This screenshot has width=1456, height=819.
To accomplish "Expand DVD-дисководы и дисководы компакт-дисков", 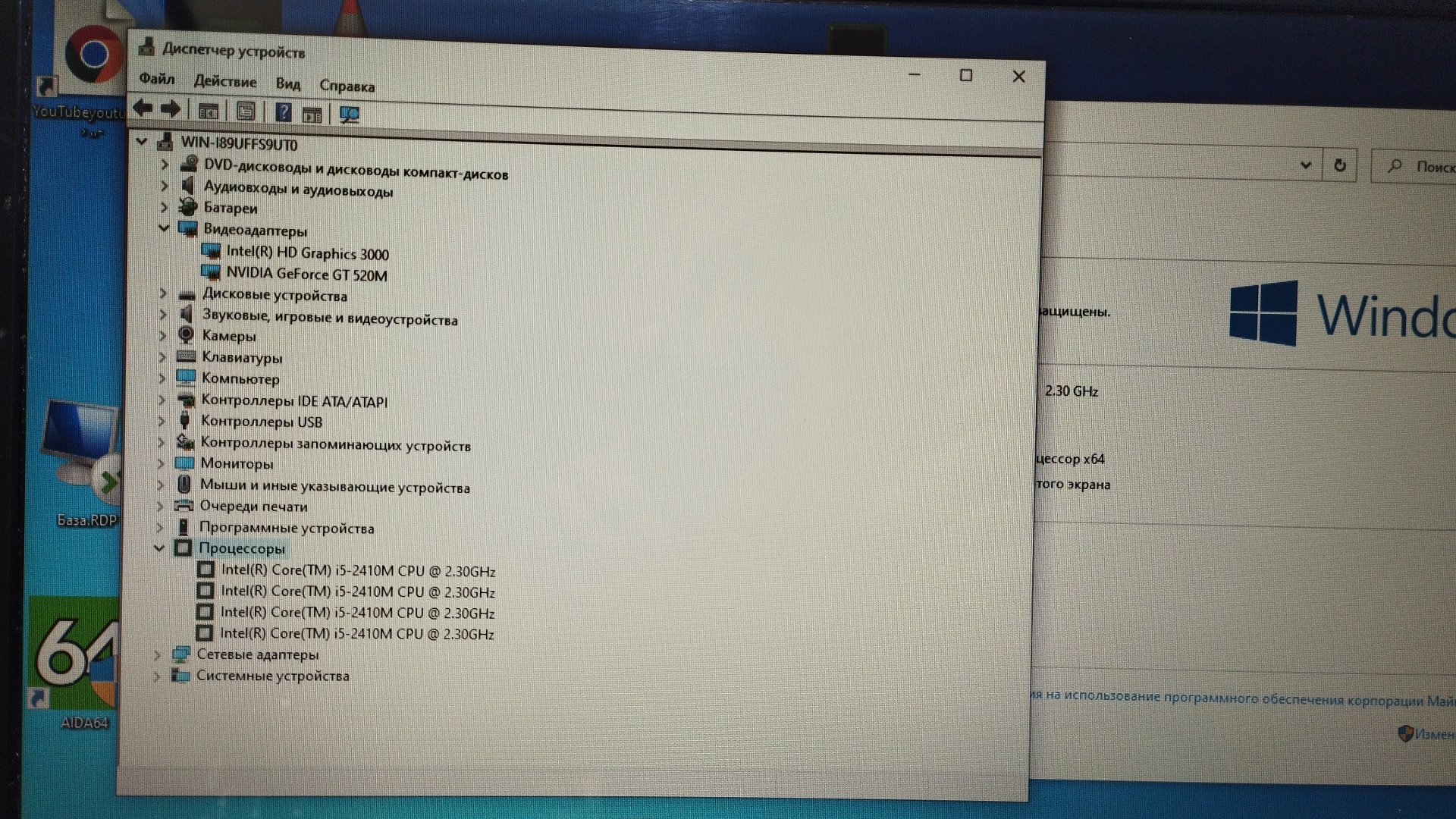I will 165,163.
